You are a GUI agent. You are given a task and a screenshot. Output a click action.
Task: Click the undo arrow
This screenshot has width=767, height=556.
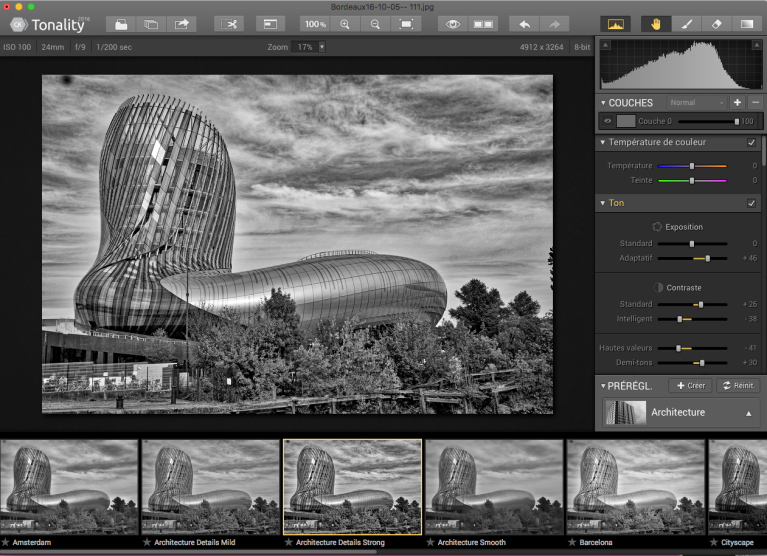click(x=525, y=23)
